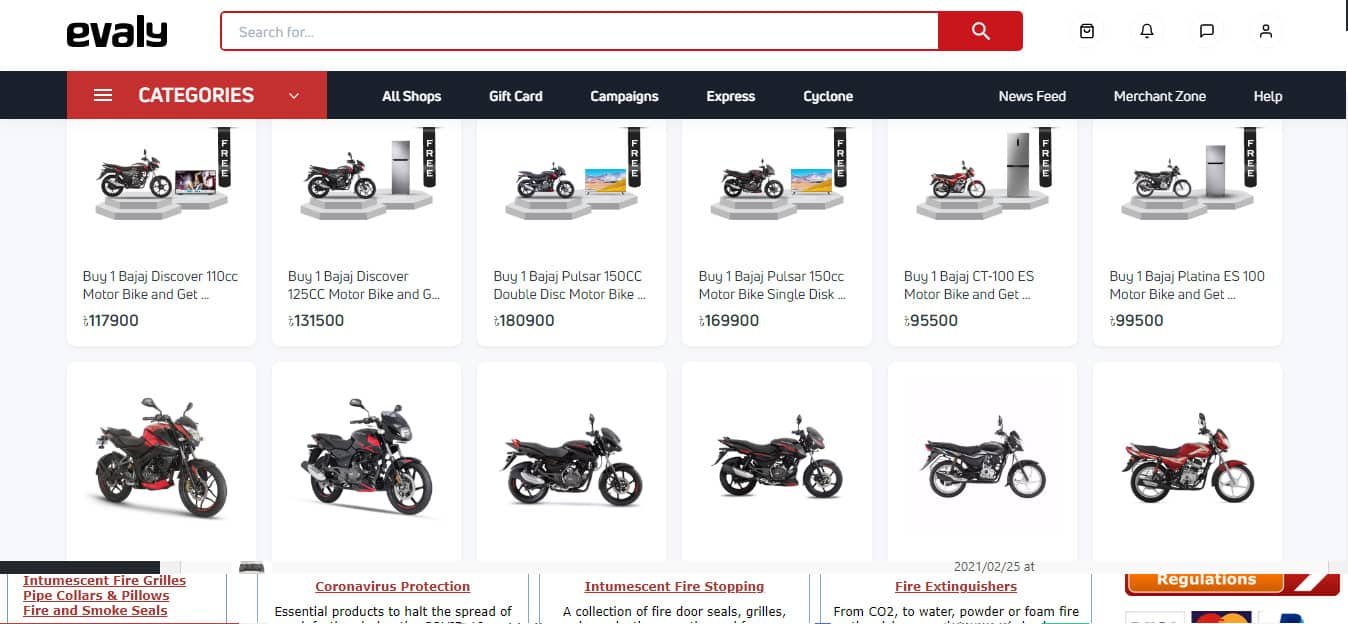The height and width of the screenshot is (624, 1348).
Task: Open the user account profile icon
Action: pyautogui.click(x=1266, y=31)
